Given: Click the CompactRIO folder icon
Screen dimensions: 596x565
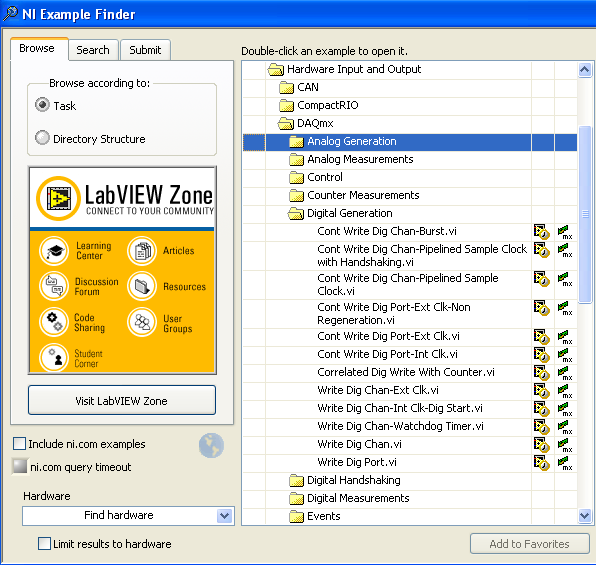Looking at the screenshot, I should (286, 105).
